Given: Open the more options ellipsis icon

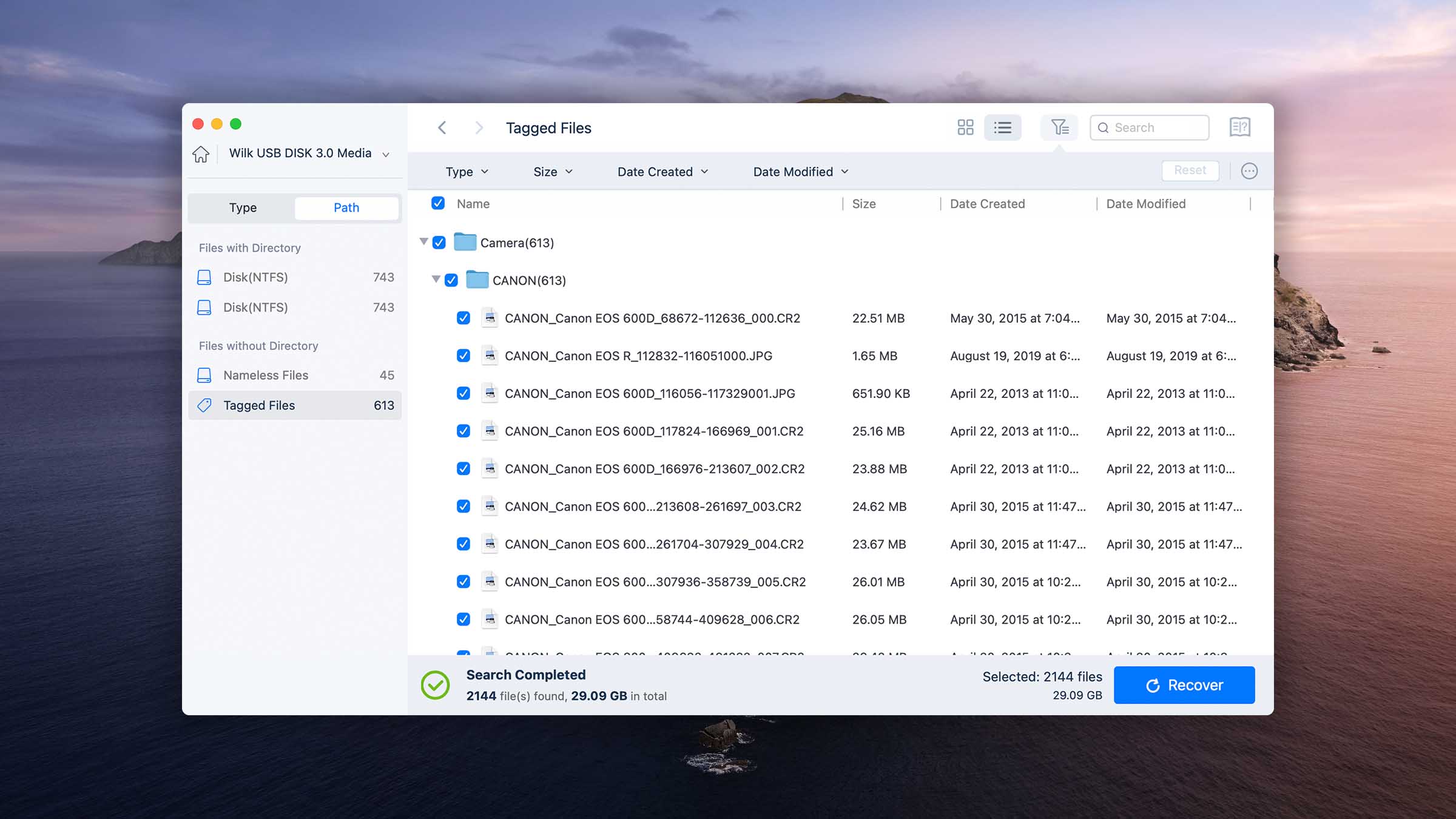Looking at the screenshot, I should click(1249, 171).
